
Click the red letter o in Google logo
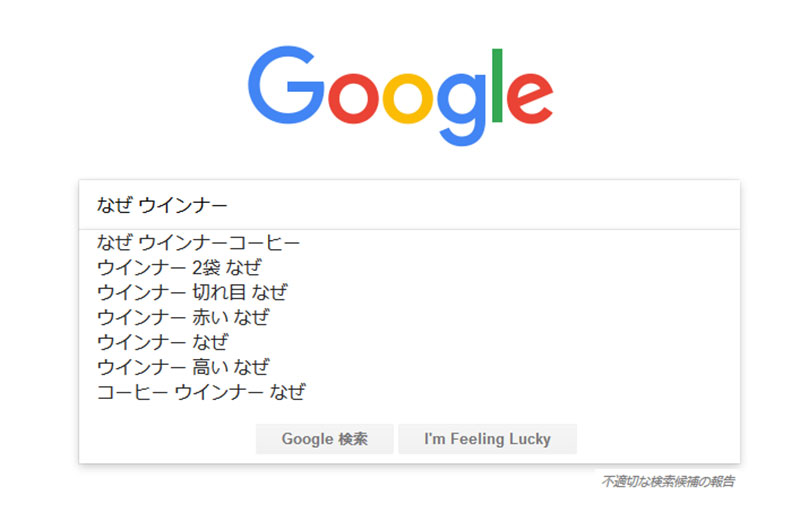(x=354, y=98)
